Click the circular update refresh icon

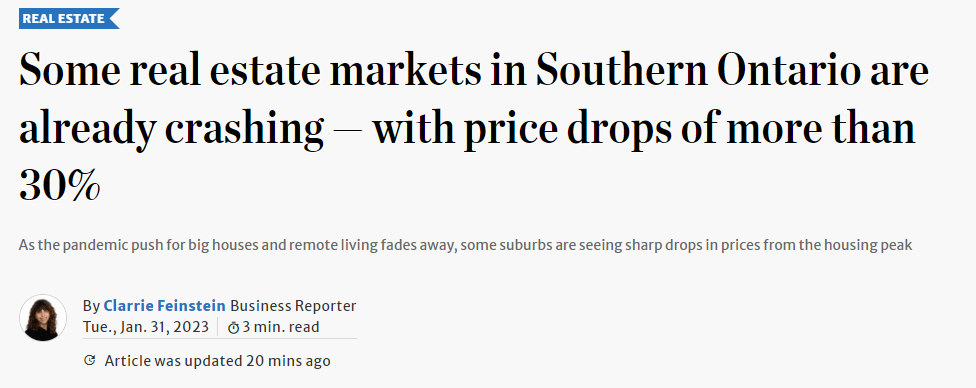pyautogui.click(x=90, y=360)
